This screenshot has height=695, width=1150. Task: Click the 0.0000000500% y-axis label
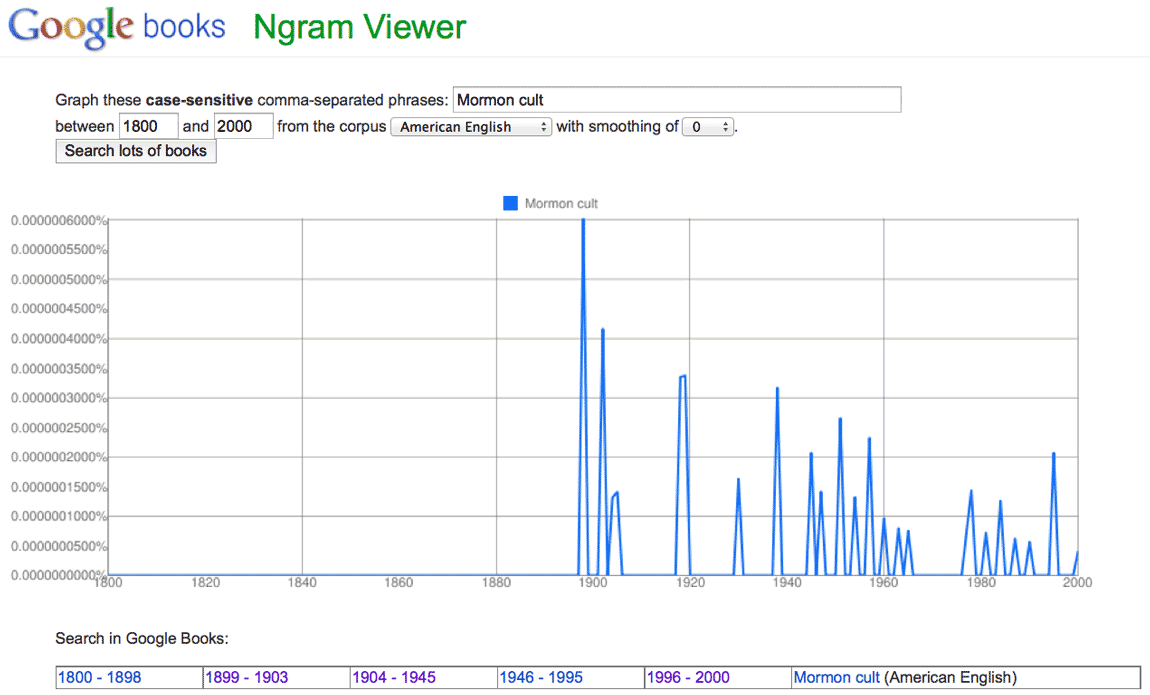point(59,546)
